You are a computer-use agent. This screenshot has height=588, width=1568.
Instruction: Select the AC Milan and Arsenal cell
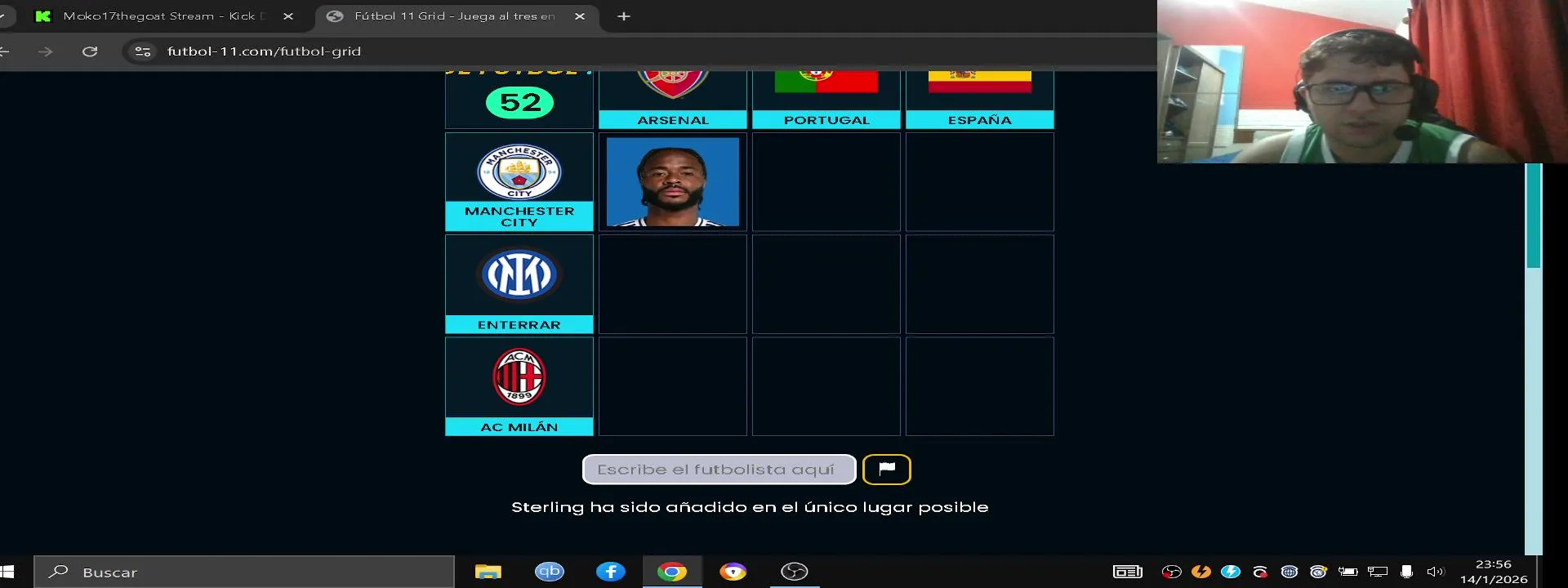[673, 386]
